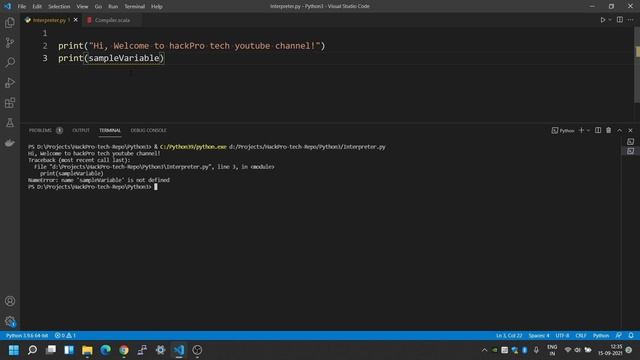Open the clock showing 15-09-2021
640x360 pixels.
tap(611, 350)
